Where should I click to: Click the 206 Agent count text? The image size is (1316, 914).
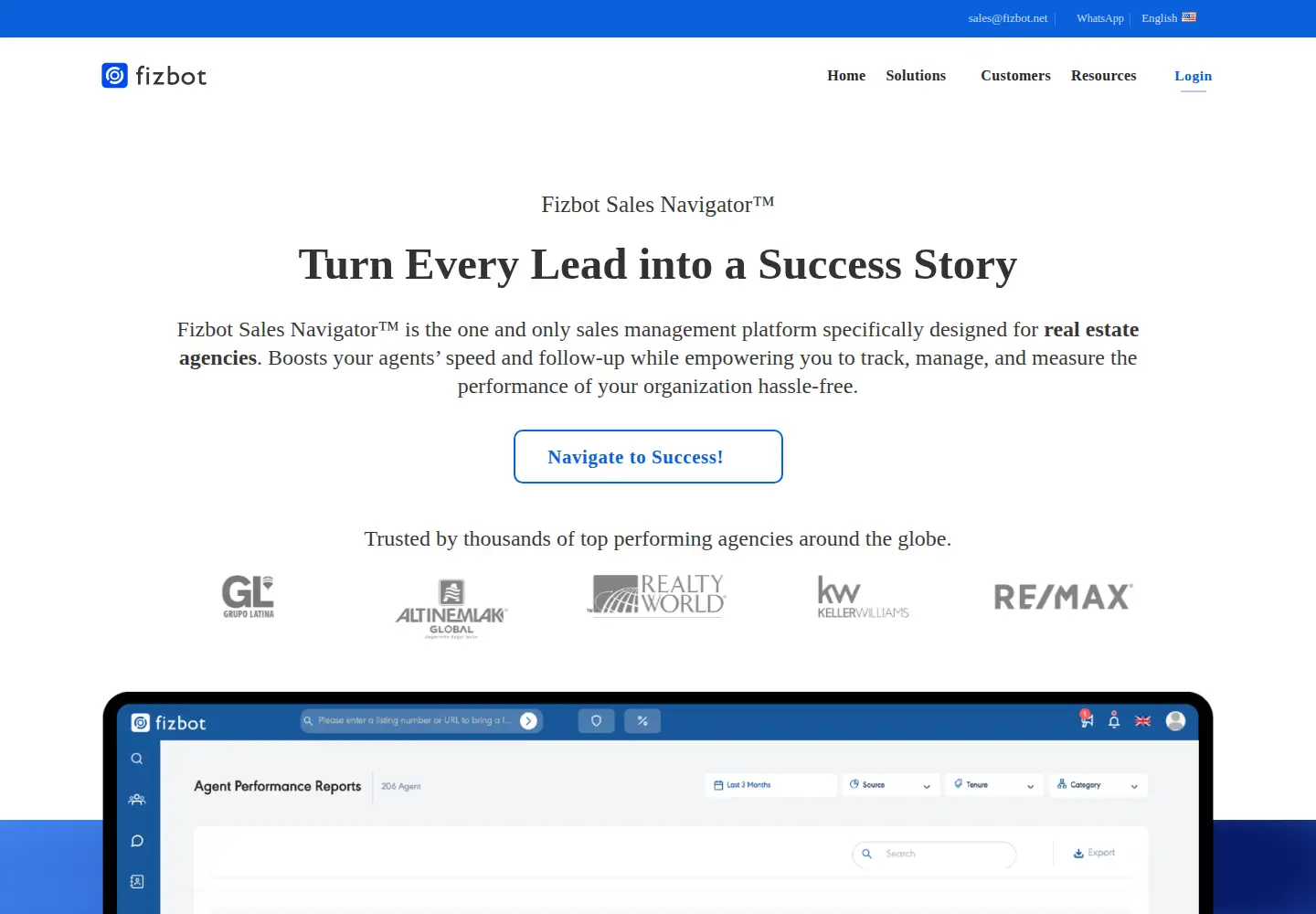(x=401, y=786)
